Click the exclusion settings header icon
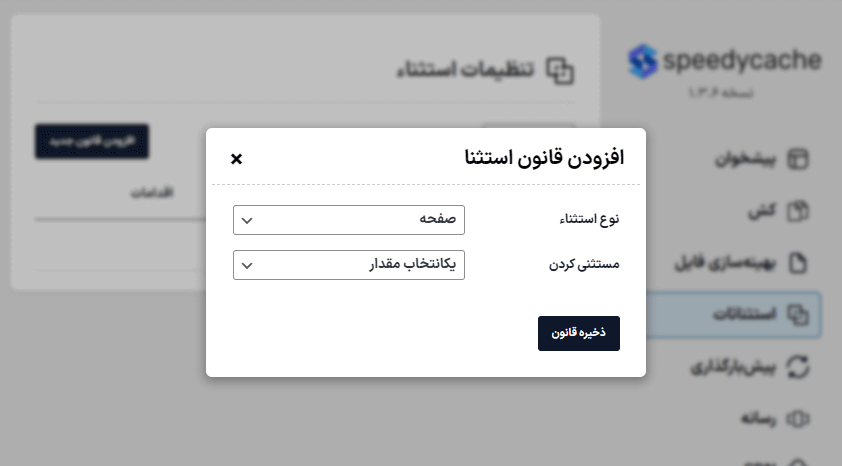 point(563,70)
